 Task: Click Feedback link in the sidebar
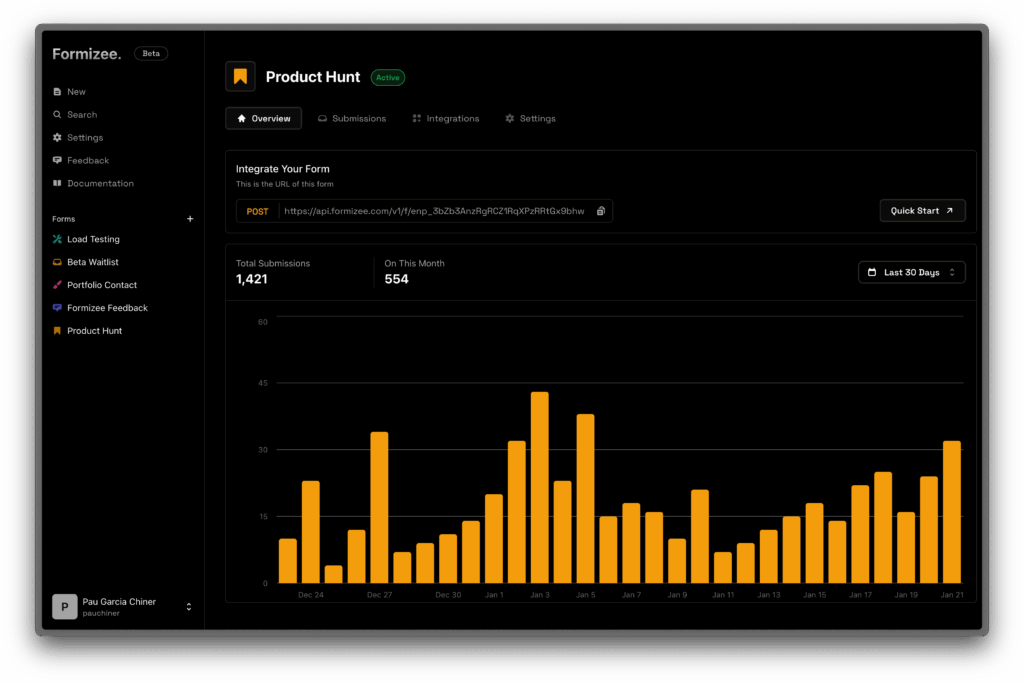pyautogui.click(x=87, y=161)
